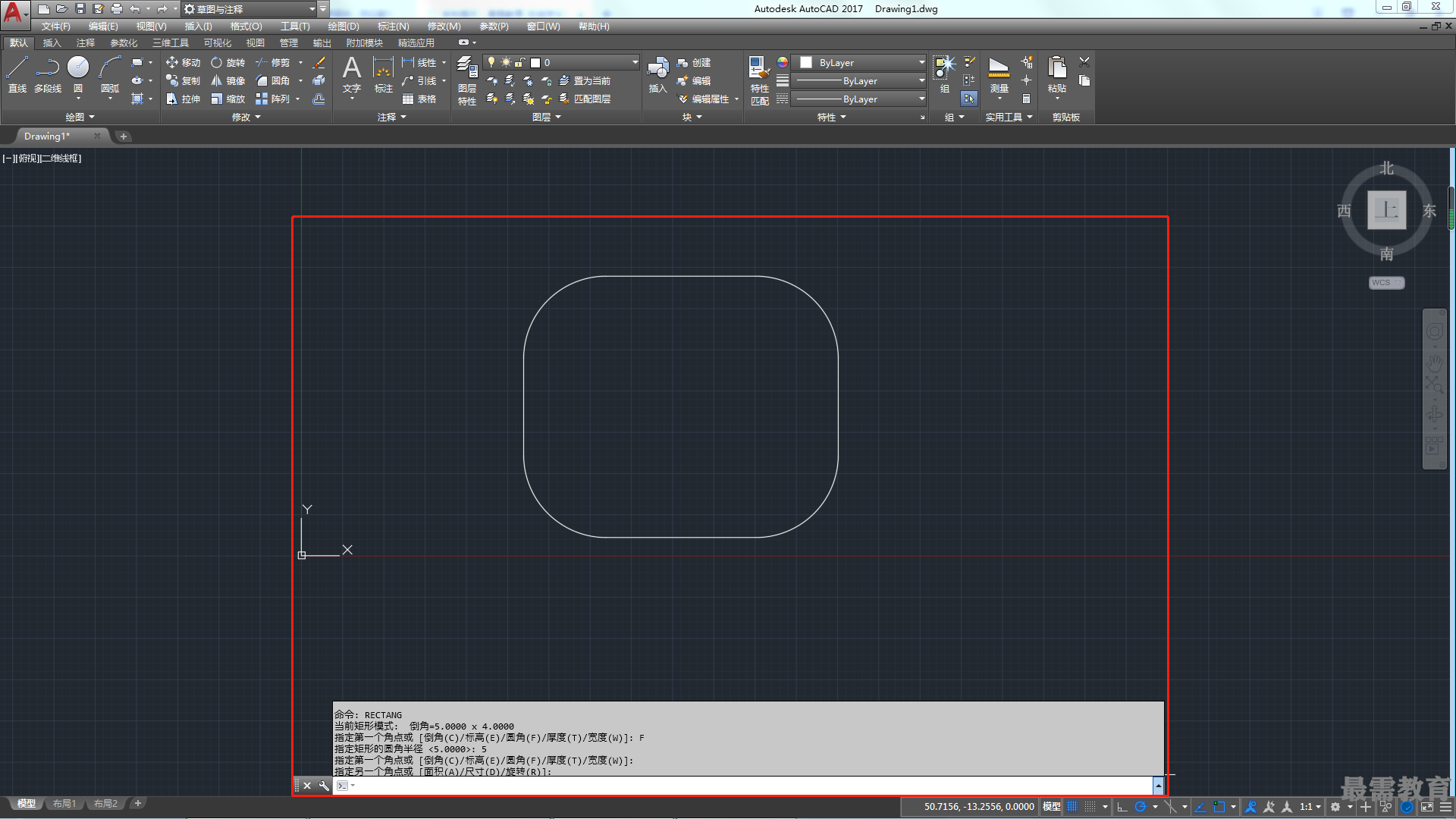1456x819 pixels.
Task: Click 匹配图层 (Match Layer) button
Action: 585,99
